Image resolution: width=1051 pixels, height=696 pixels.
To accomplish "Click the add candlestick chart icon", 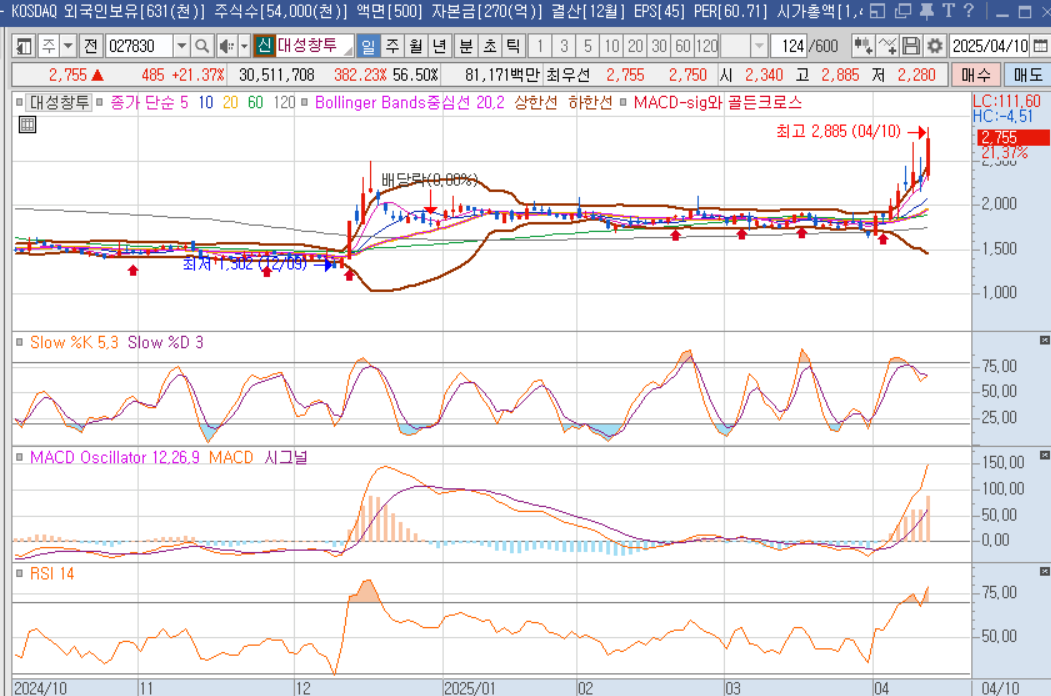I will pyautogui.click(x=862, y=46).
